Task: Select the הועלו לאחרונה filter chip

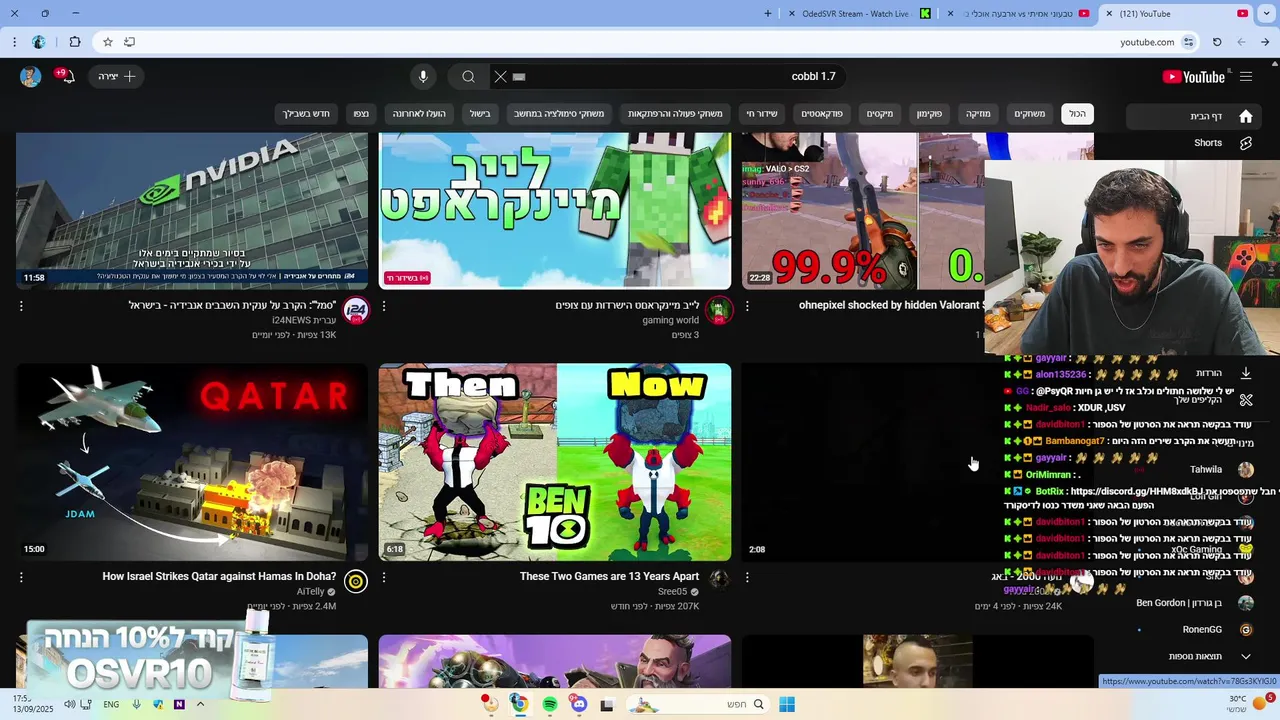Action: pos(419,114)
